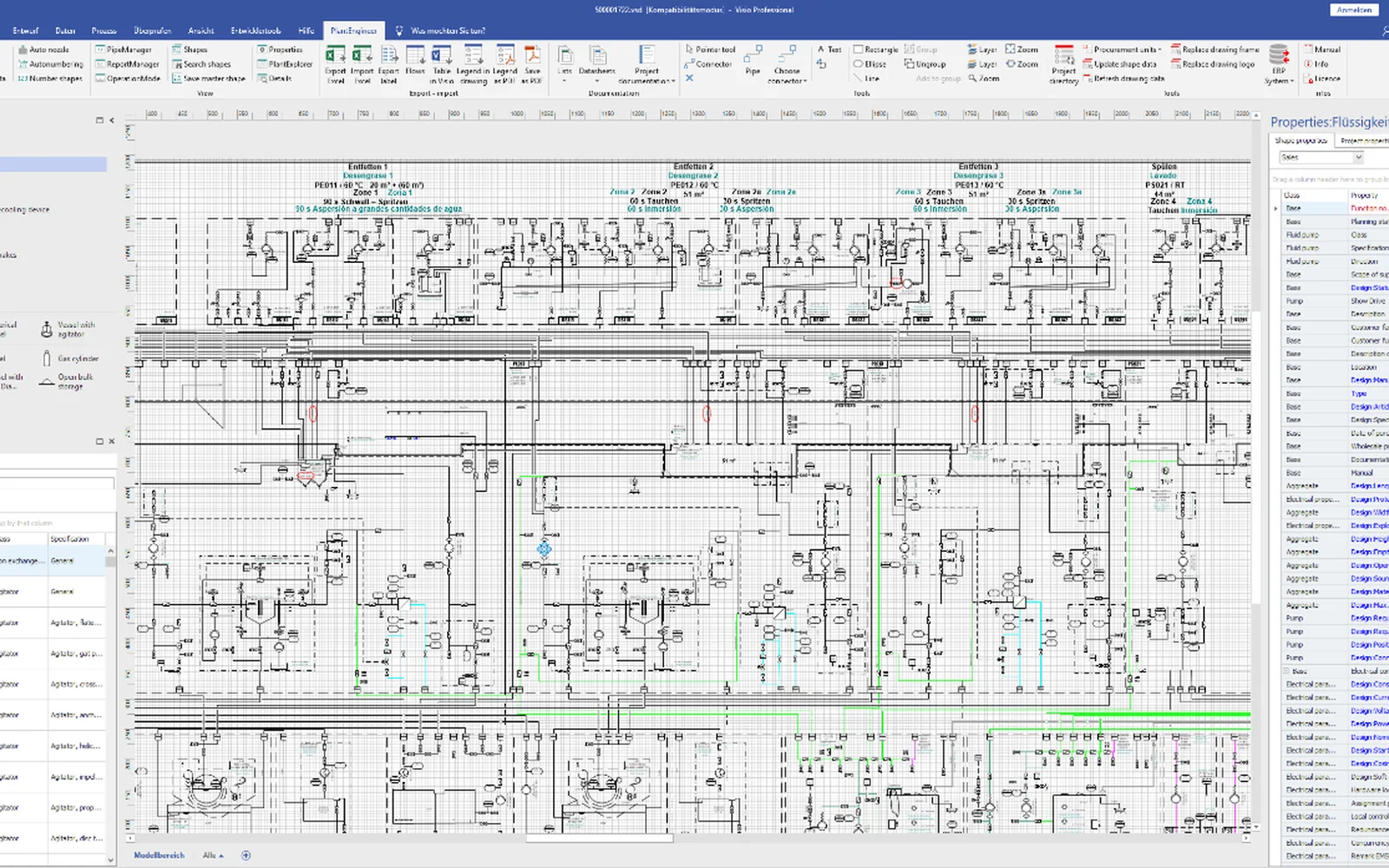
Task: Click Save master shape
Action: (208, 78)
